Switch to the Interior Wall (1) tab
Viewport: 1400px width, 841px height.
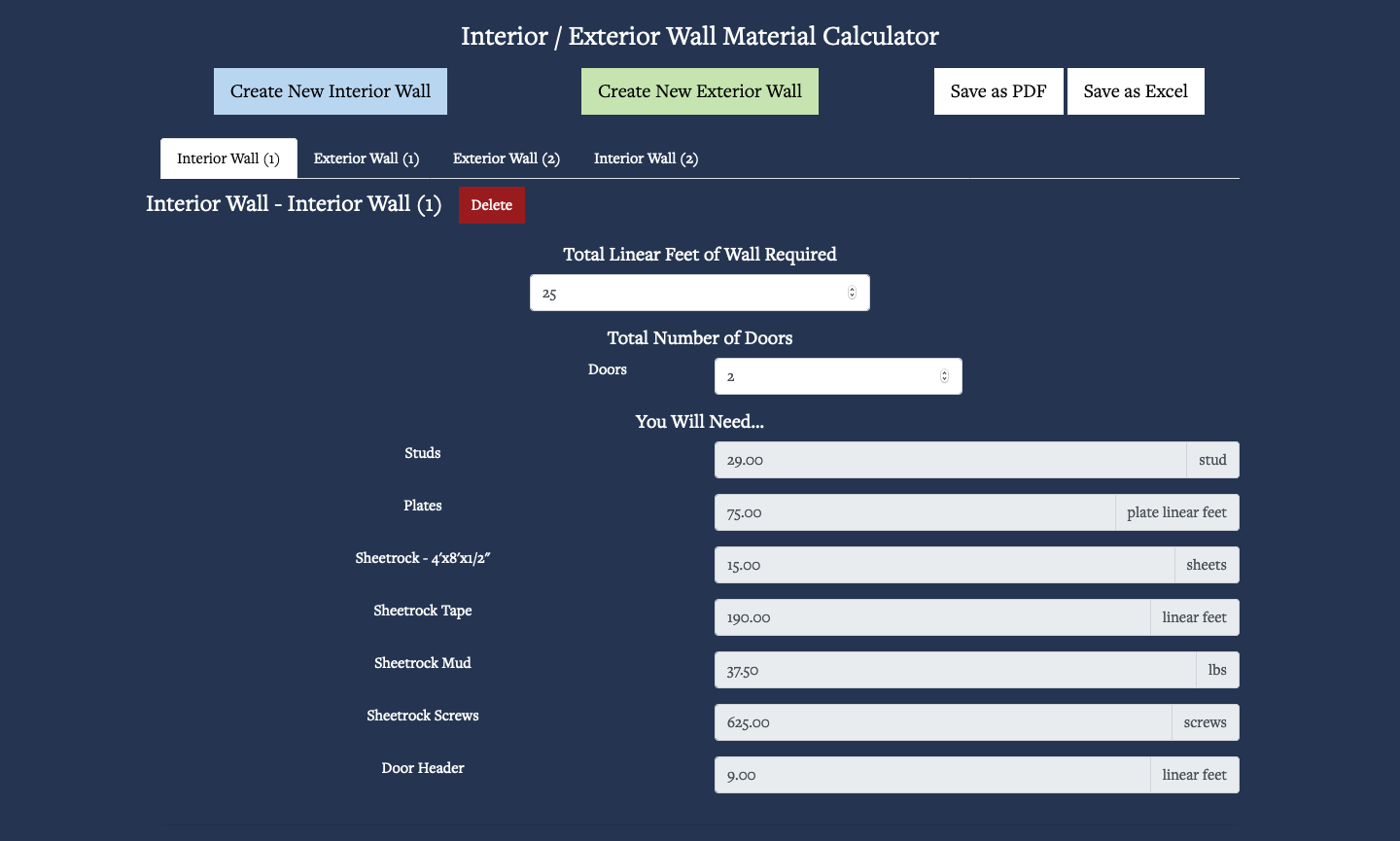click(228, 158)
